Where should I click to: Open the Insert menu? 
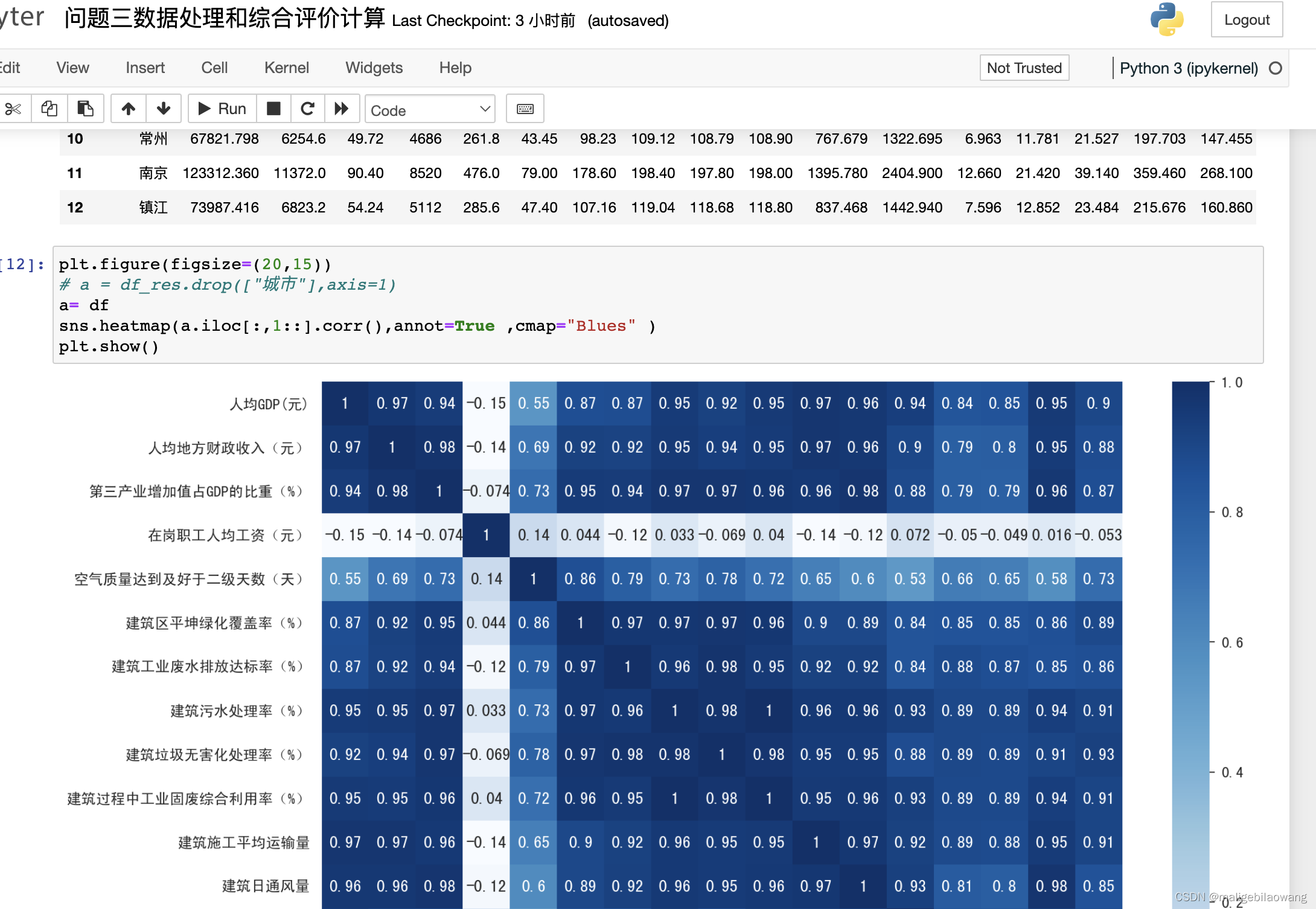[145, 68]
